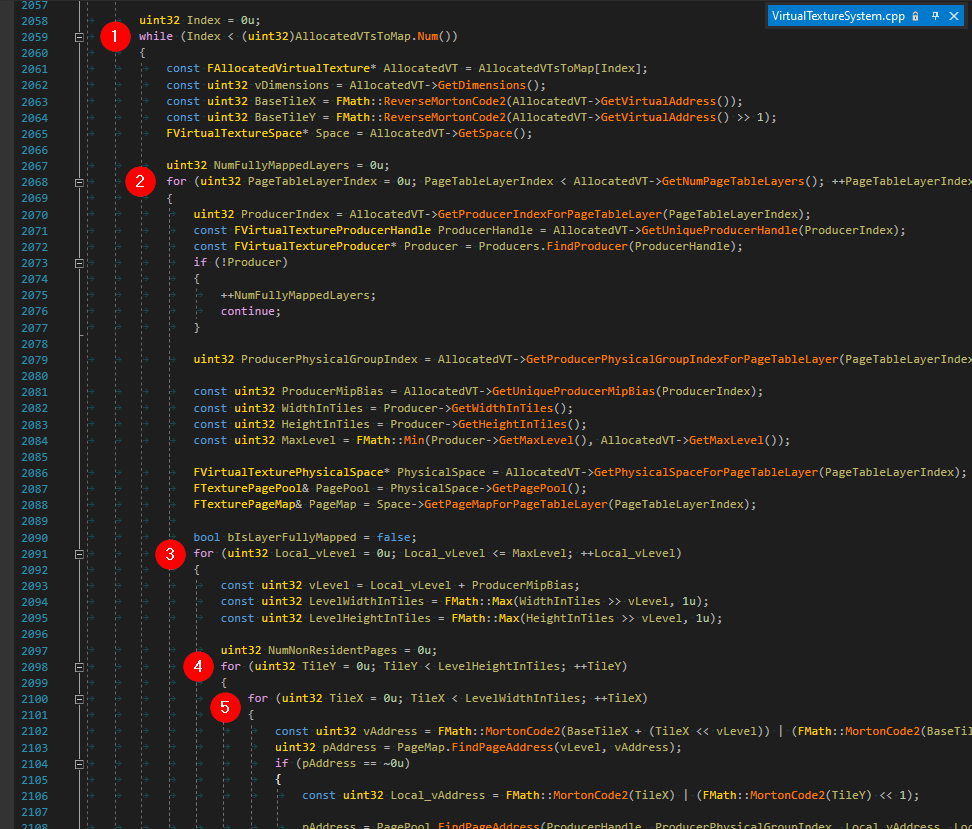
Task: Click GetProducerIndexForPageTableLayer on line 2070
Action: [550, 215]
